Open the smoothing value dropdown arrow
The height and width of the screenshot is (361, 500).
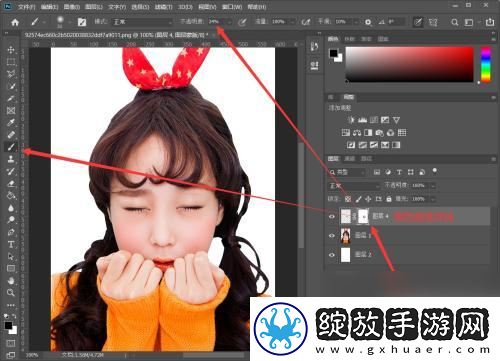[x=356, y=22]
